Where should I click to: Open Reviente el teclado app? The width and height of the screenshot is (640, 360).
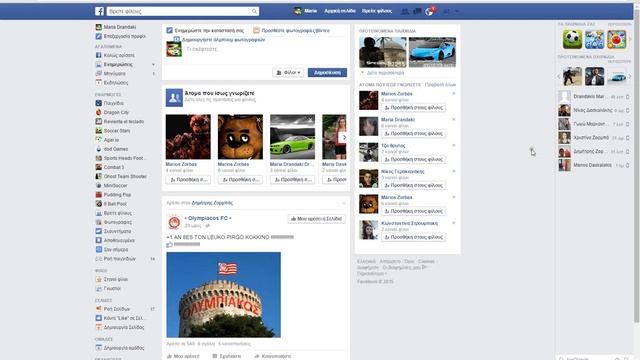coord(120,122)
